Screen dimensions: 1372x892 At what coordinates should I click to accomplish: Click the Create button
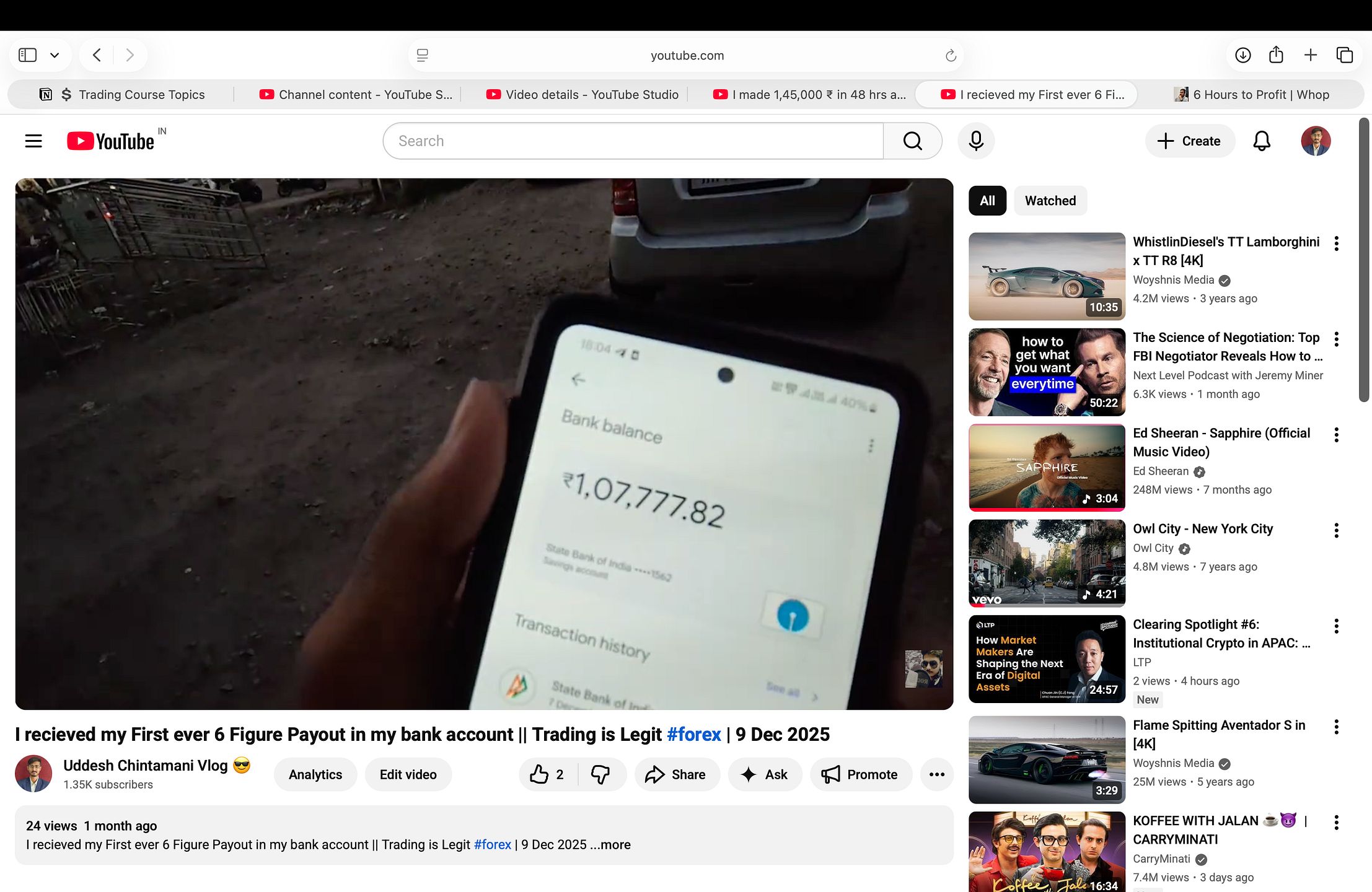tap(1190, 141)
